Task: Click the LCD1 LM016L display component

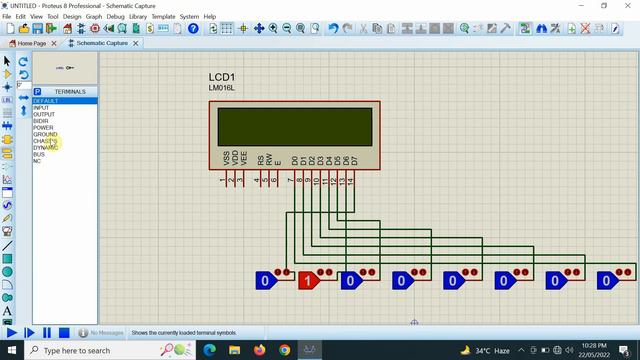Action: [x=295, y=135]
